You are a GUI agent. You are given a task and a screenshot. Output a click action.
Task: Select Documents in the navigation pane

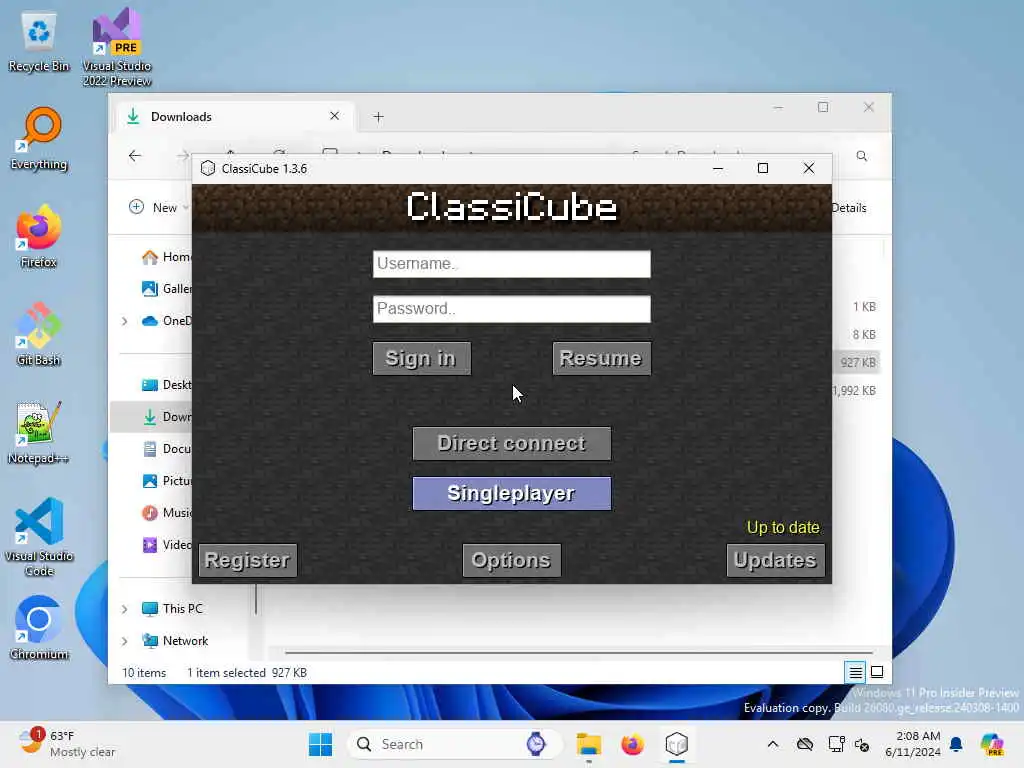pos(167,449)
